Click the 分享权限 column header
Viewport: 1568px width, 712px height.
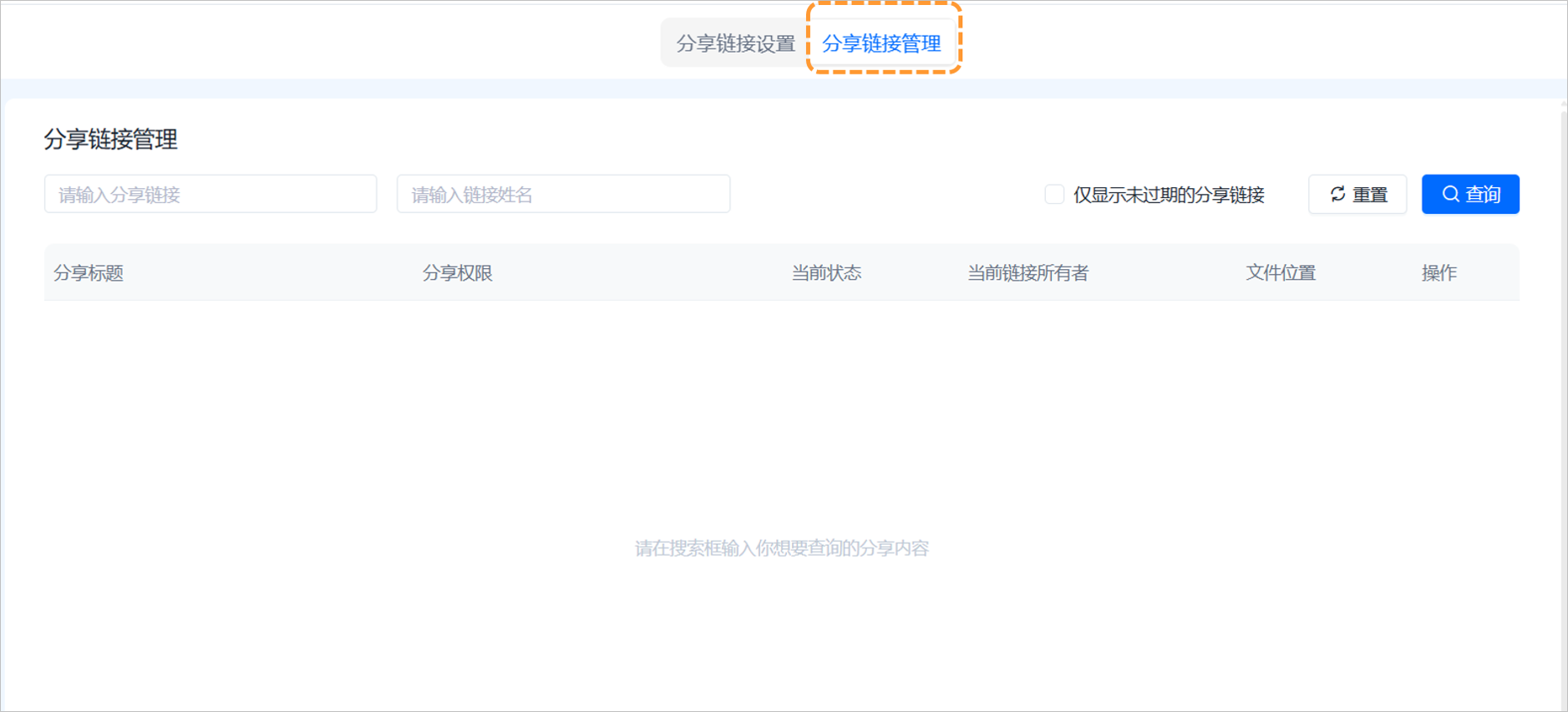(x=457, y=273)
